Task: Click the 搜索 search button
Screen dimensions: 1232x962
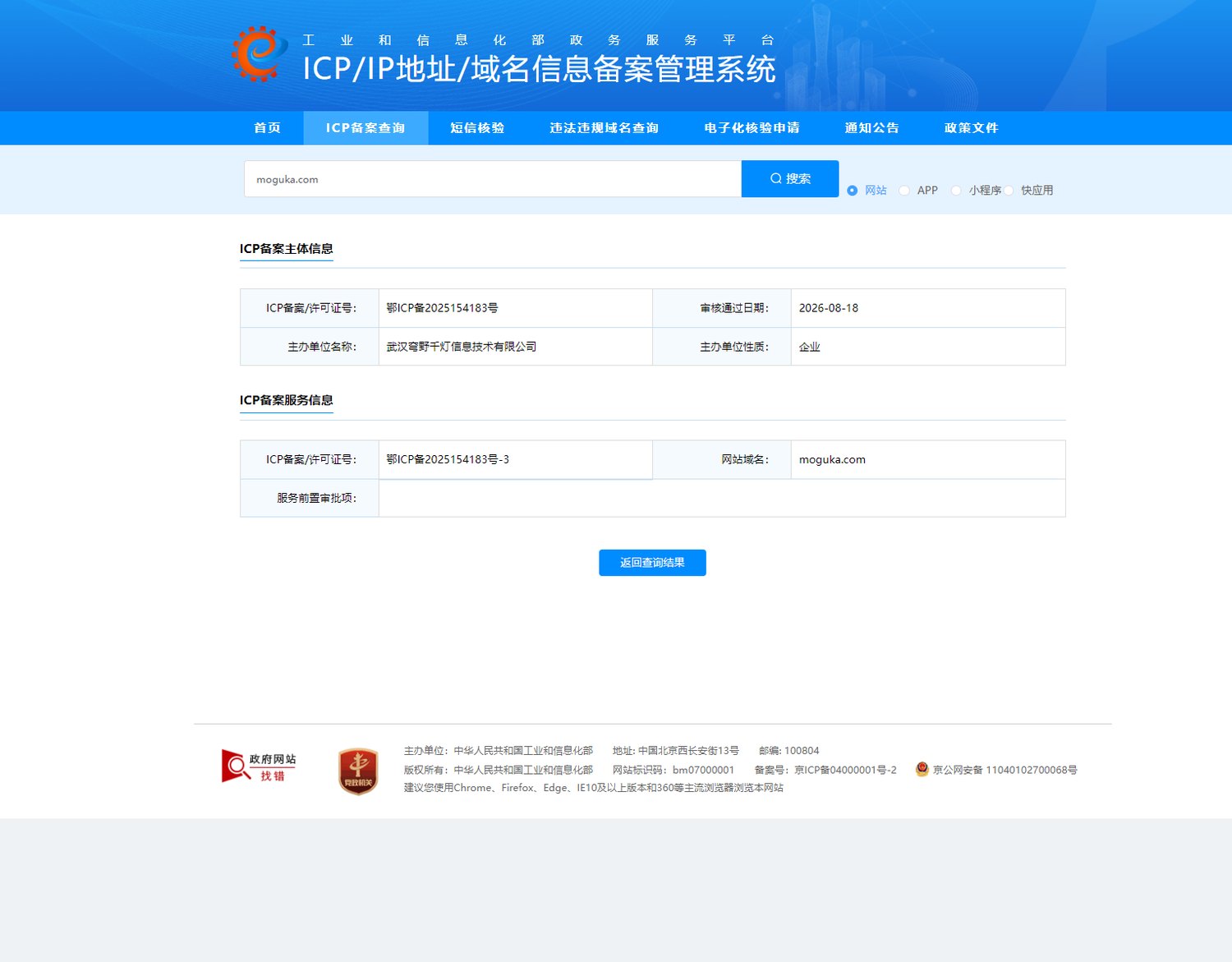Action: click(790, 178)
